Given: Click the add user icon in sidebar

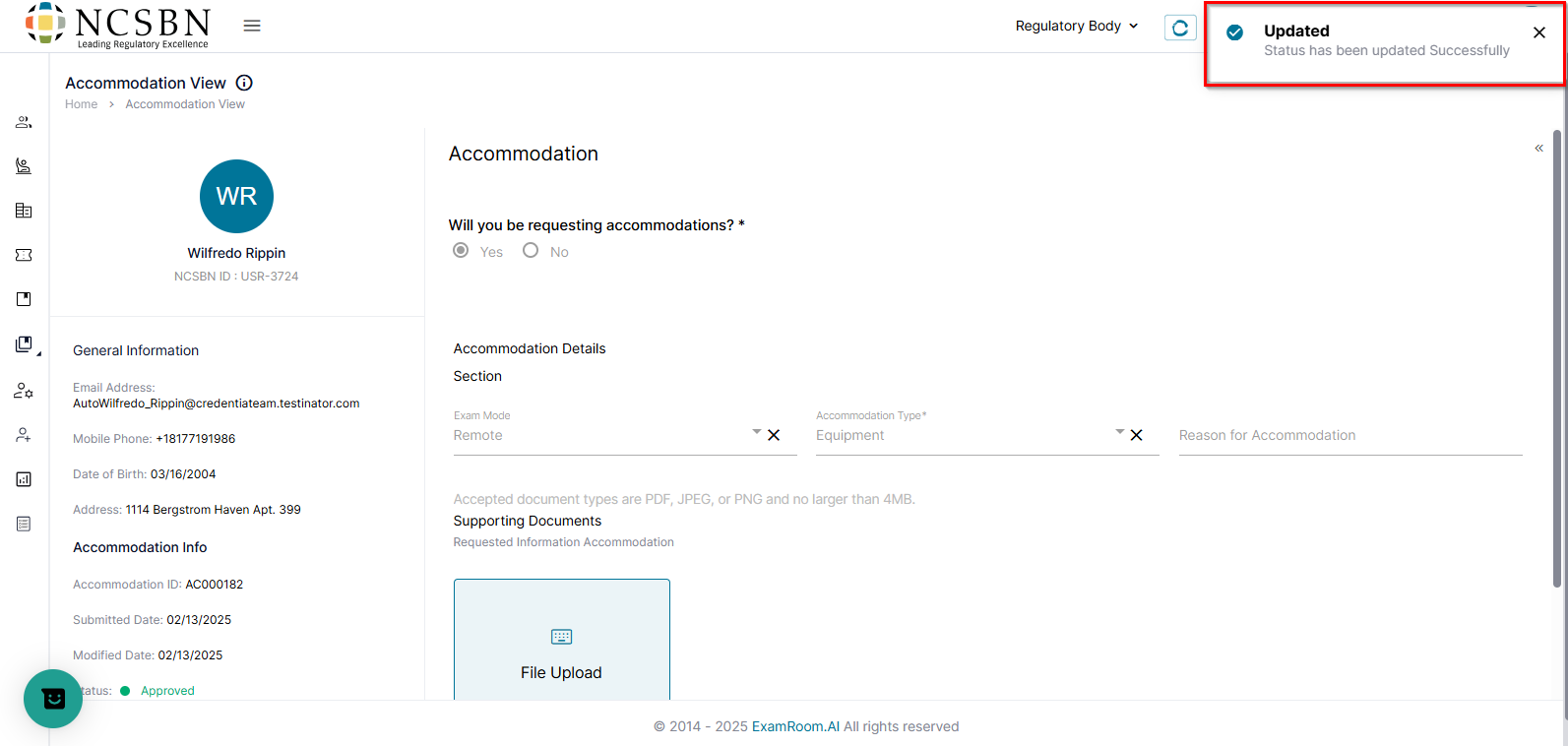Looking at the screenshot, I should [24, 435].
